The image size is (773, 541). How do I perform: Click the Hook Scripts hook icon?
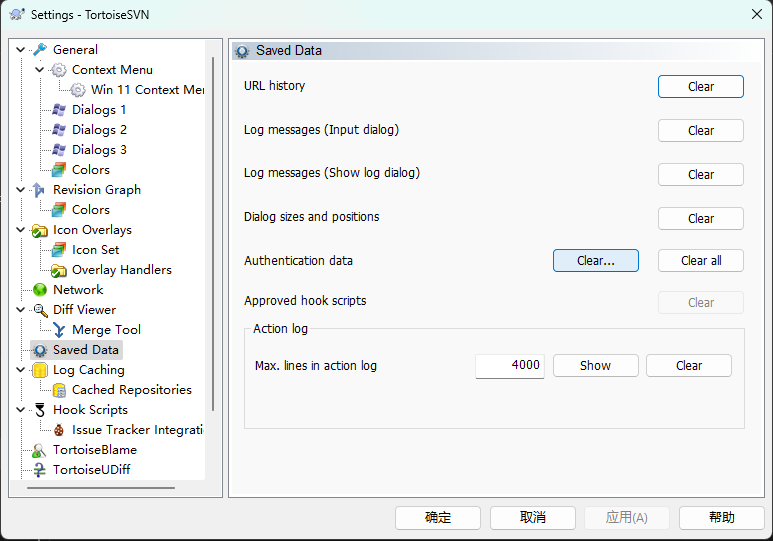(x=39, y=410)
